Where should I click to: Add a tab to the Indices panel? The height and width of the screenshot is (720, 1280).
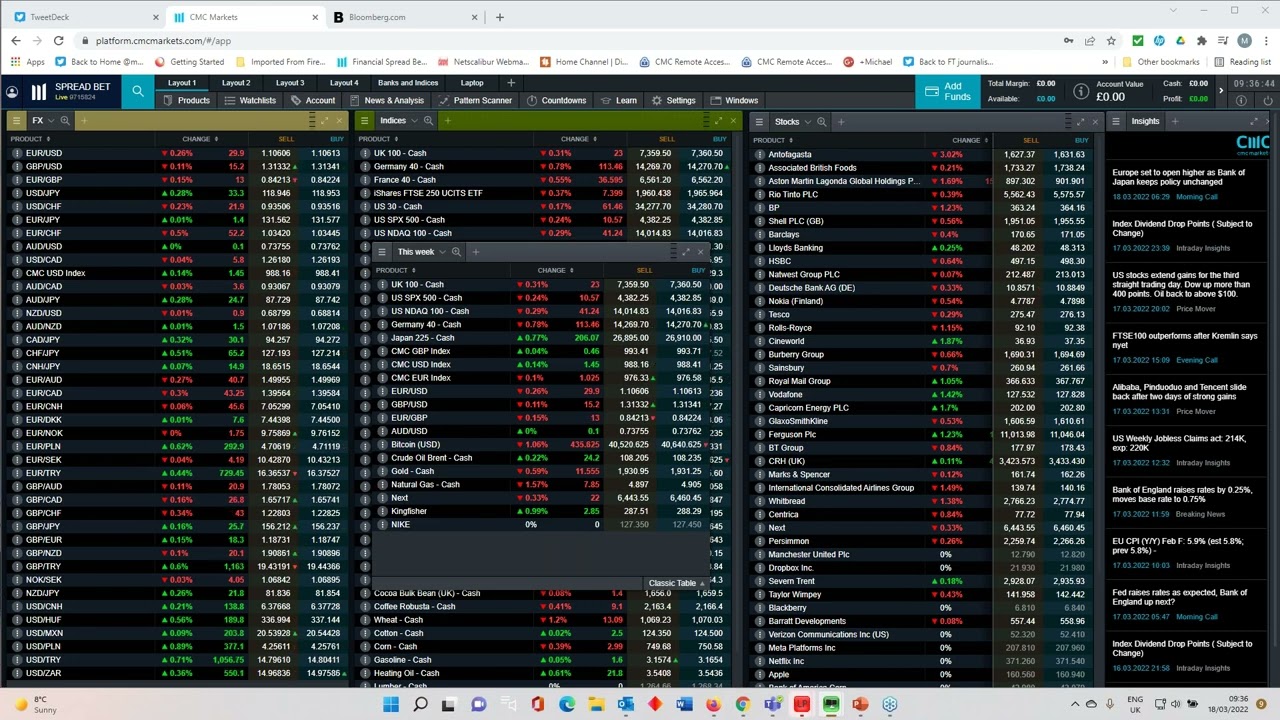[447, 121]
